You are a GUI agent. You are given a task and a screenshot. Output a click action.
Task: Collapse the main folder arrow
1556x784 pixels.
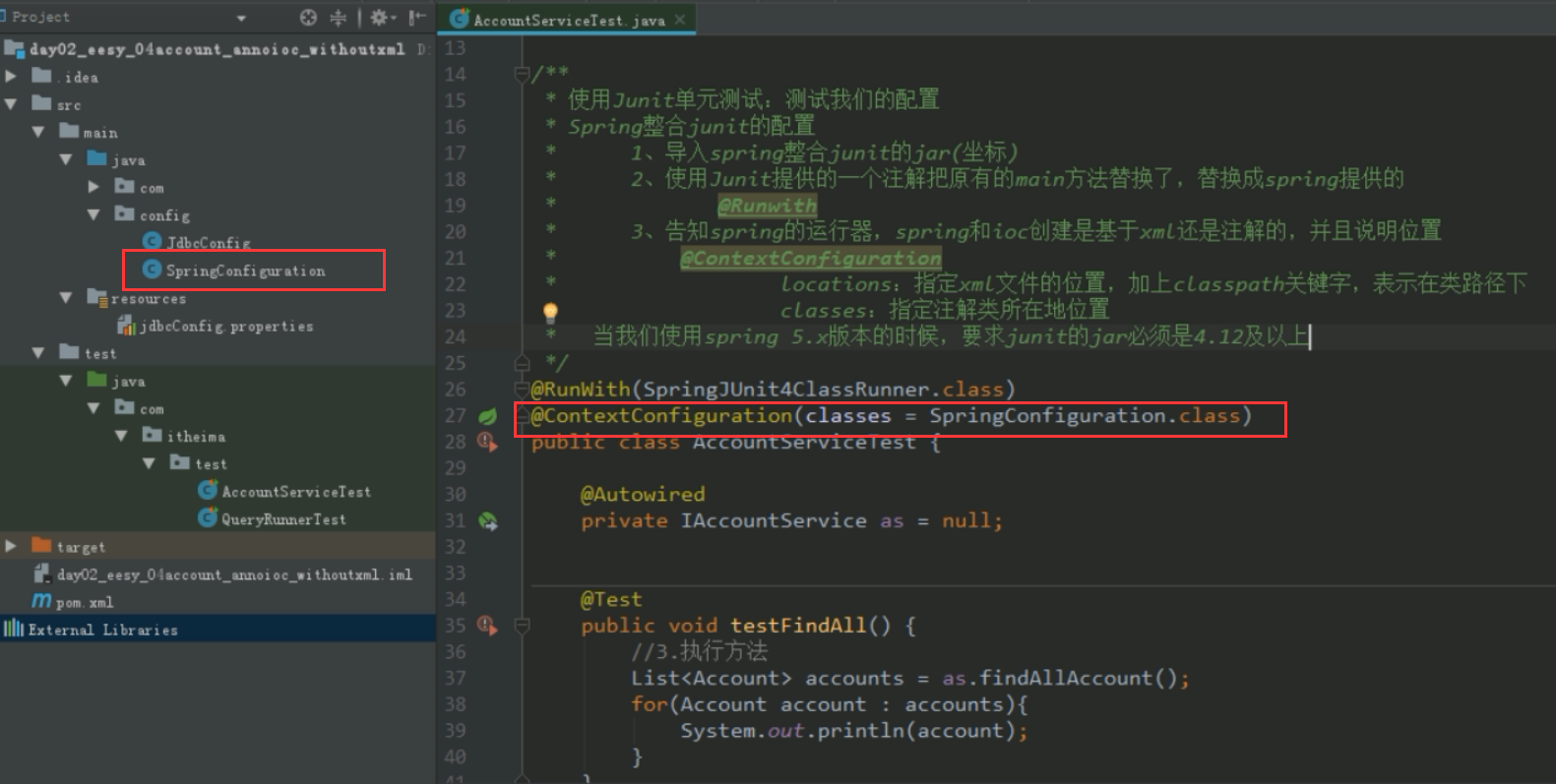pos(38,131)
